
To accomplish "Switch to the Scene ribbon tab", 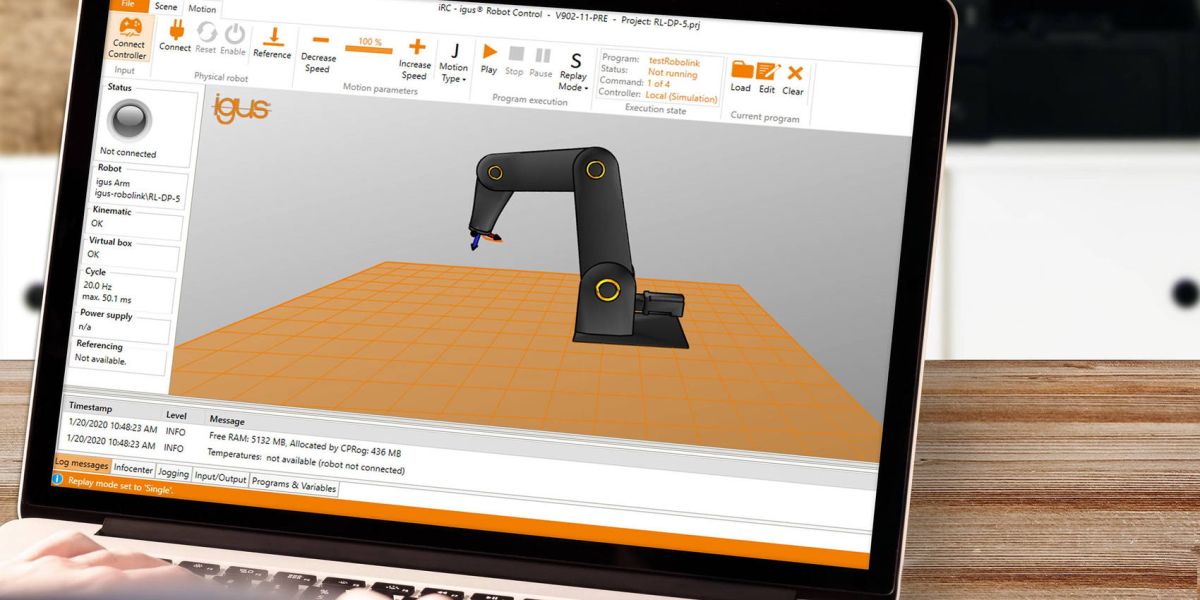I will (x=166, y=6).
